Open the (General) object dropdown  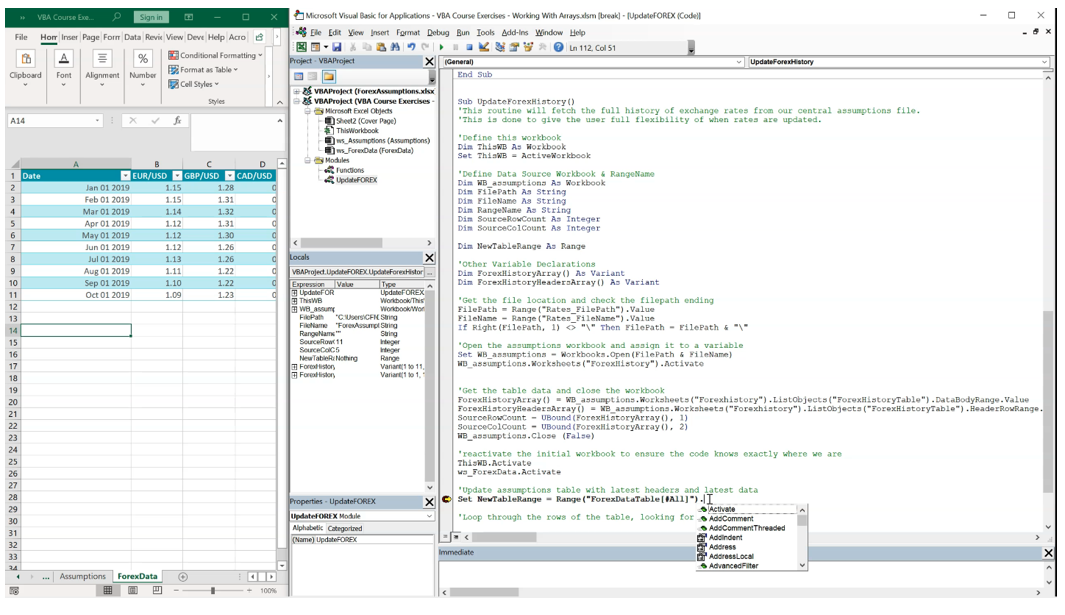[739, 62]
